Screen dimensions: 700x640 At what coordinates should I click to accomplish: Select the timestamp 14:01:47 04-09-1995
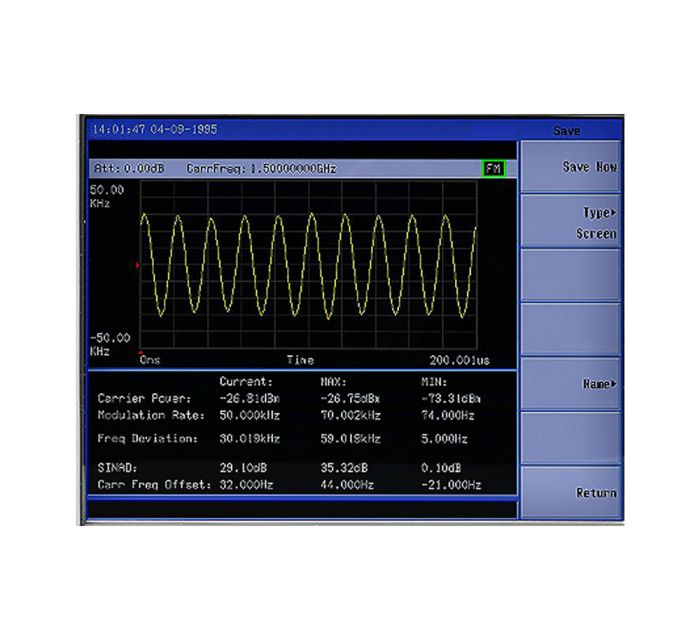click(155, 129)
